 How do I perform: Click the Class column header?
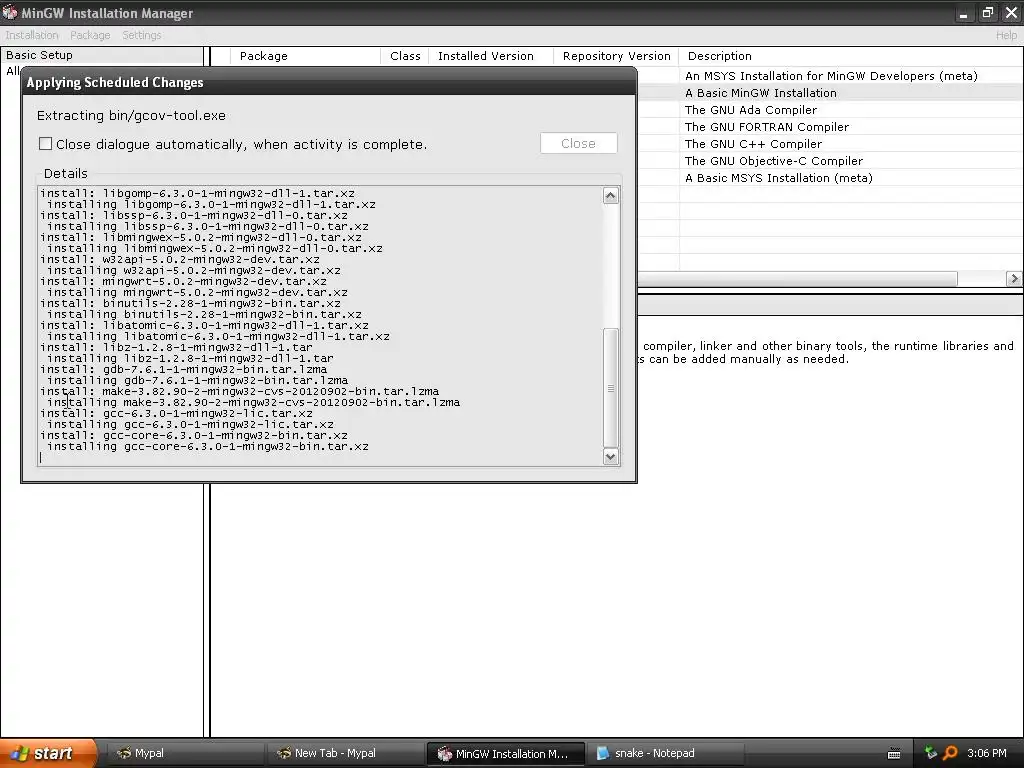tap(405, 56)
